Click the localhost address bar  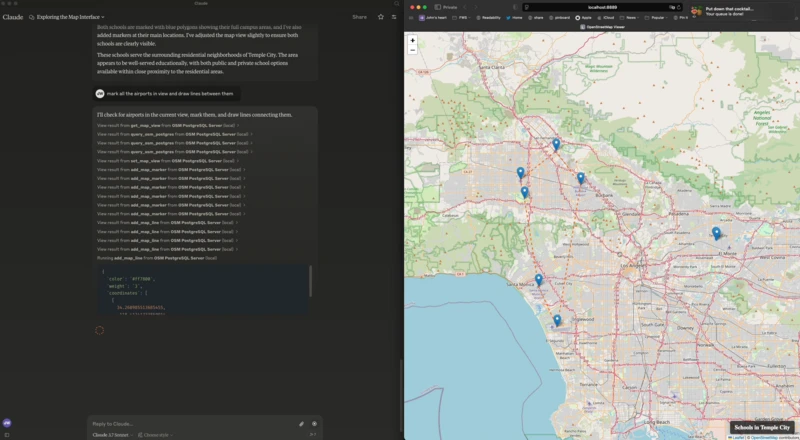click(603, 7)
